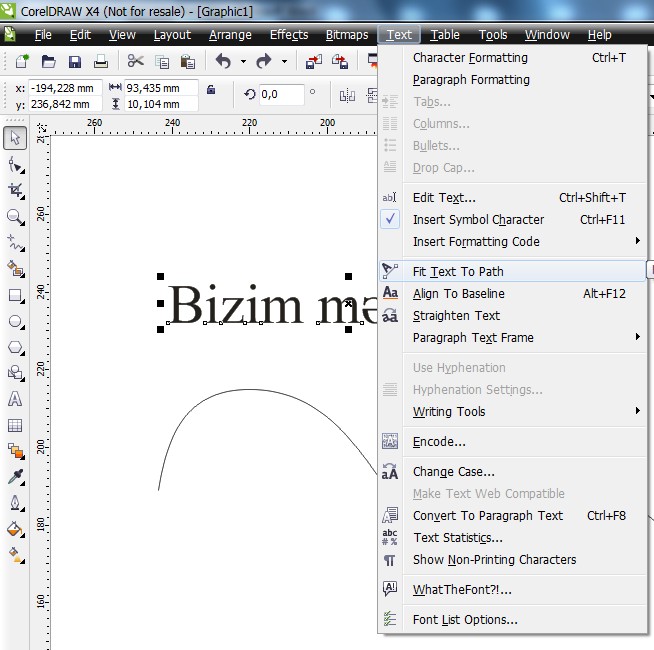Expand Writing Tools submenu

click(x=637, y=411)
